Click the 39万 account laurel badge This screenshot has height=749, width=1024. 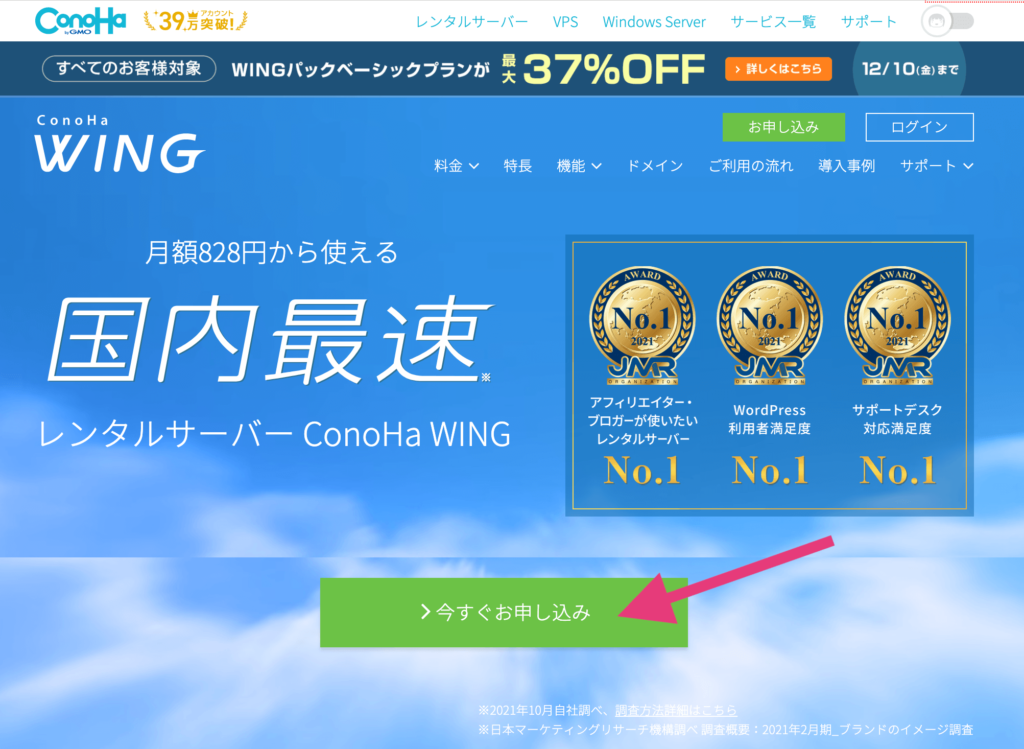tap(195, 21)
